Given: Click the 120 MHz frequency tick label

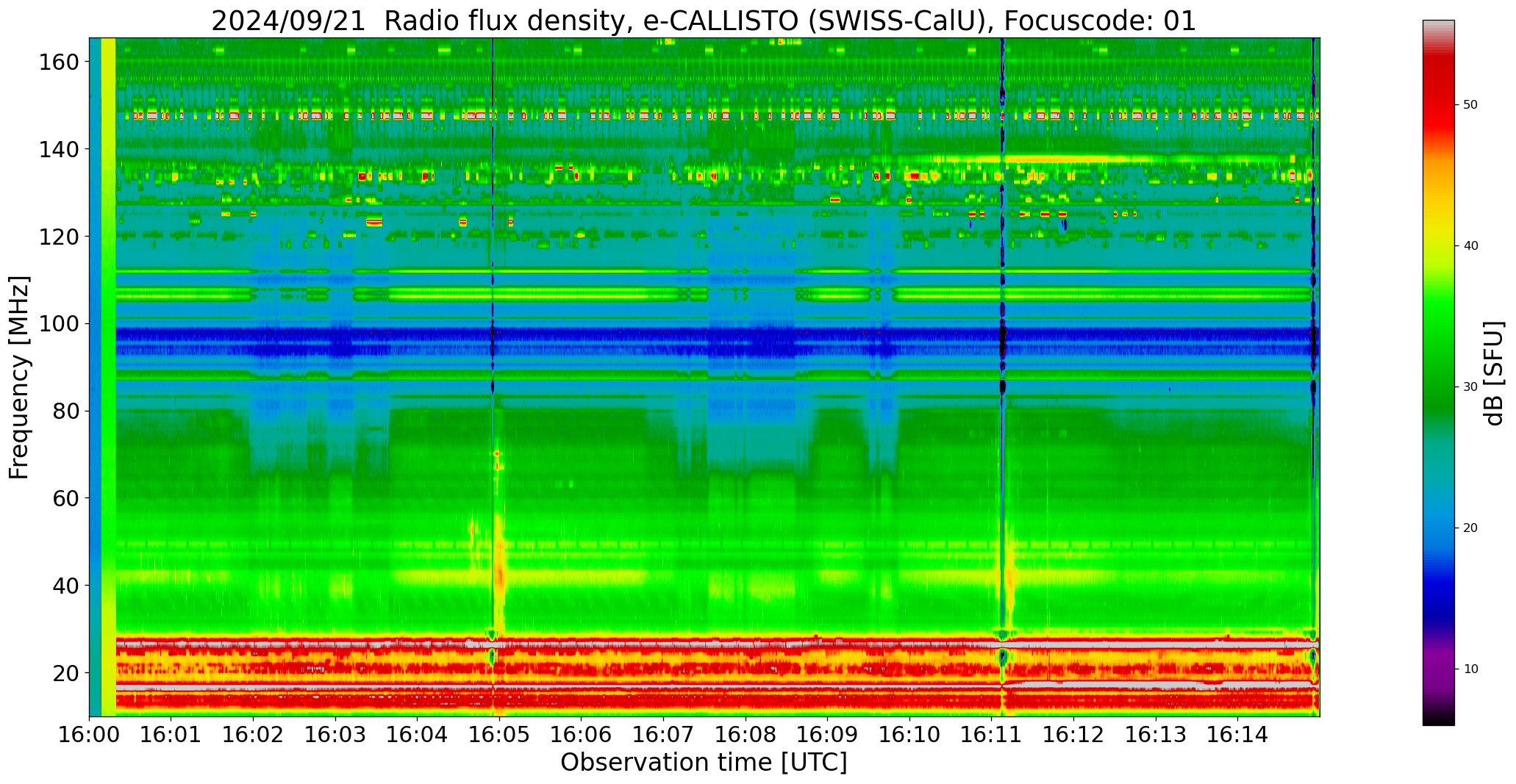Looking at the screenshot, I should point(58,237).
